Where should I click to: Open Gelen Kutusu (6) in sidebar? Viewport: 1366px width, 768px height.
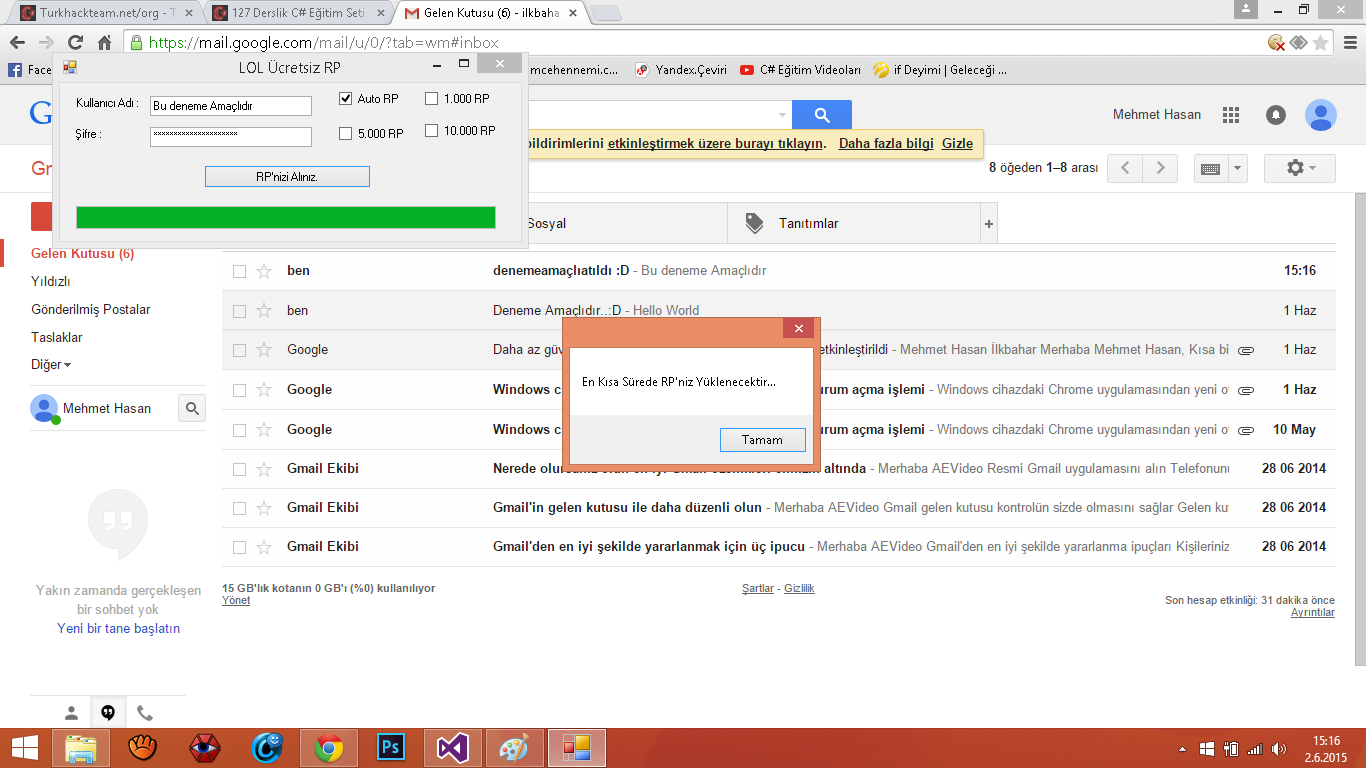pyautogui.click(x=83, y=254)
